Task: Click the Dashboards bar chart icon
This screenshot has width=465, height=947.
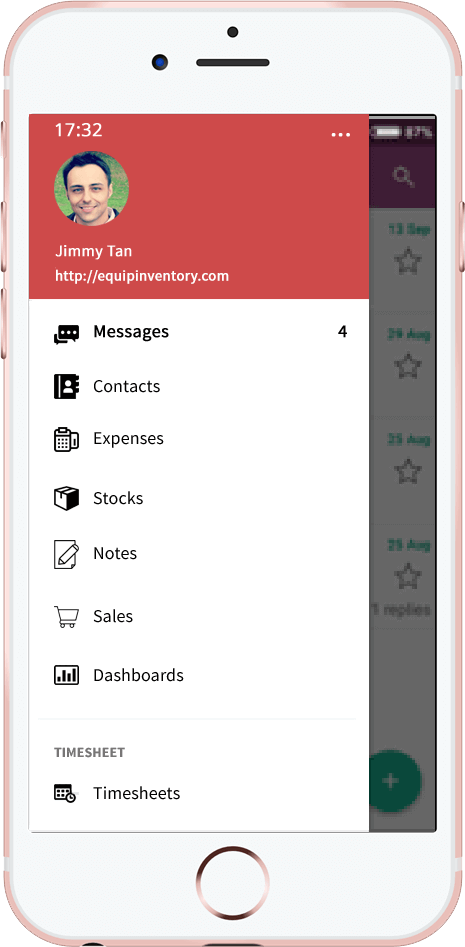Action: click(66, 675)
